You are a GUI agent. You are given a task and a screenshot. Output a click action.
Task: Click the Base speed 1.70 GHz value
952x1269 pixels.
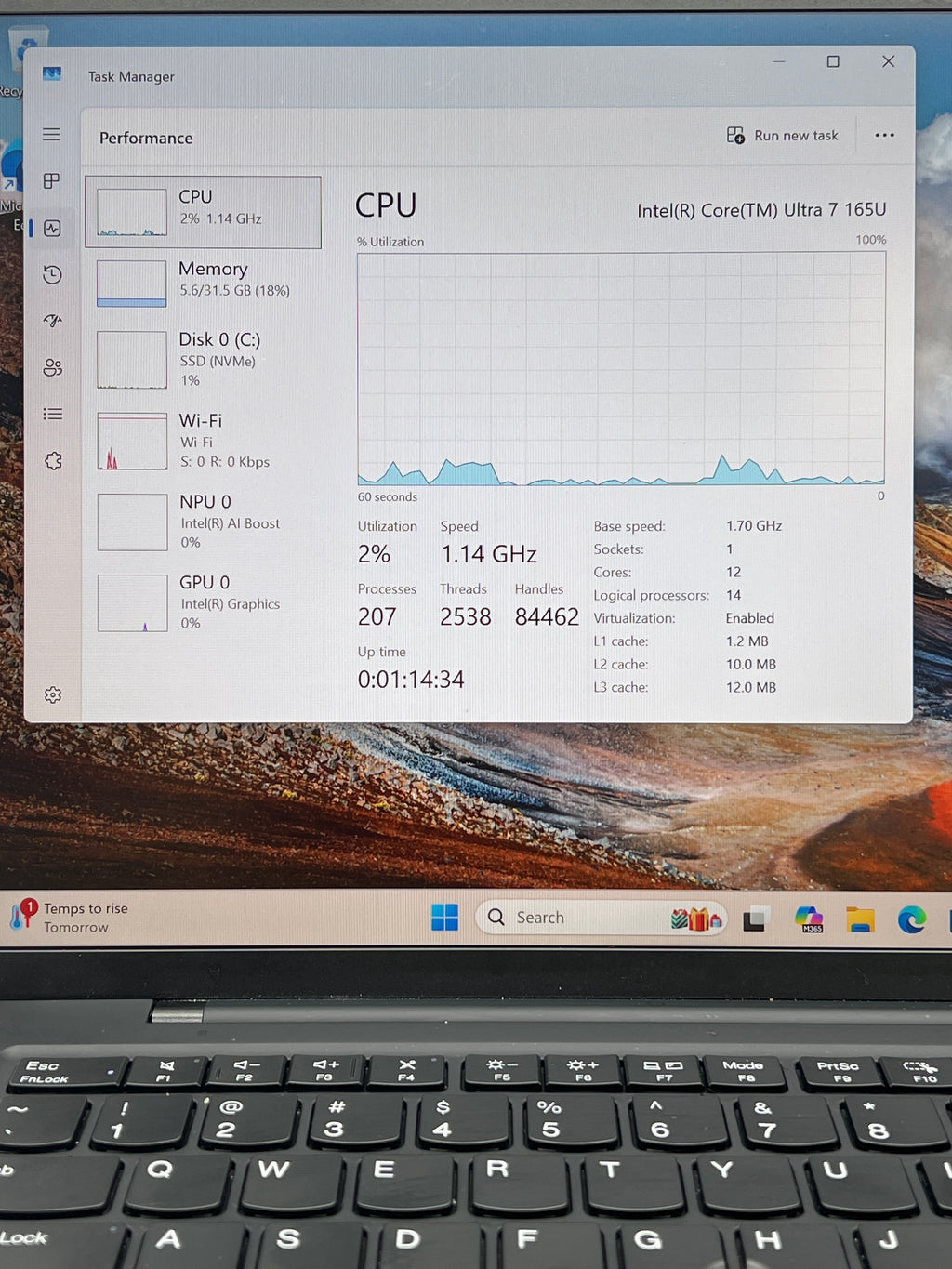(754, 526)
